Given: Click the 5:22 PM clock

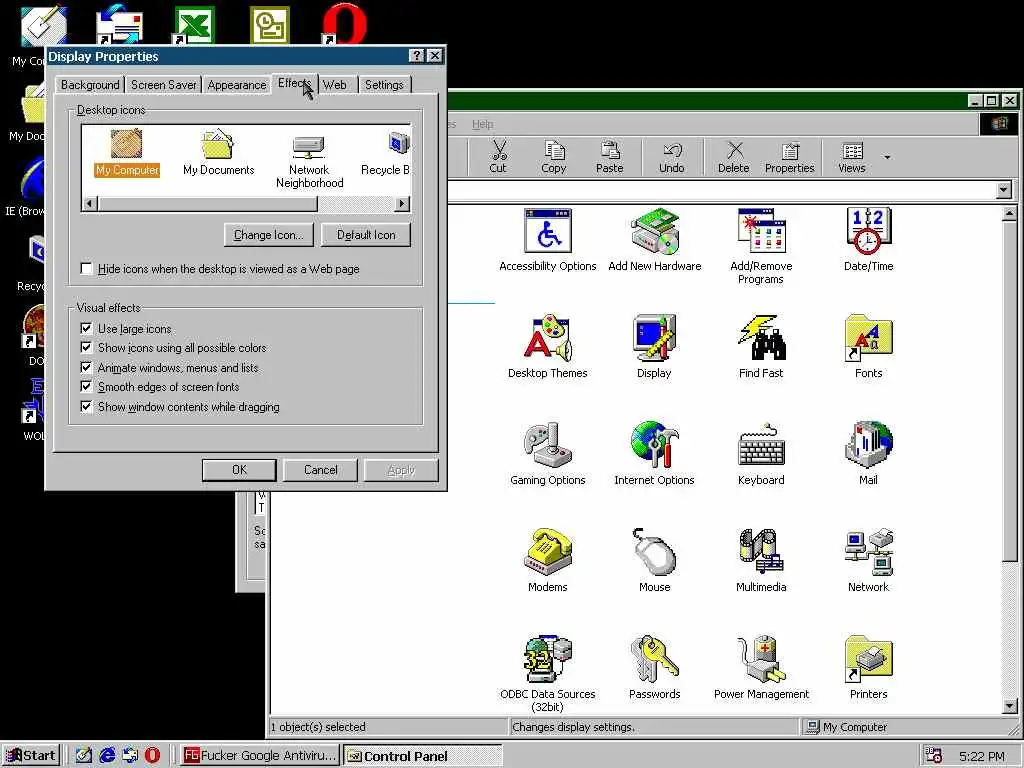Looking at the screenshot, I should (982, 756).
